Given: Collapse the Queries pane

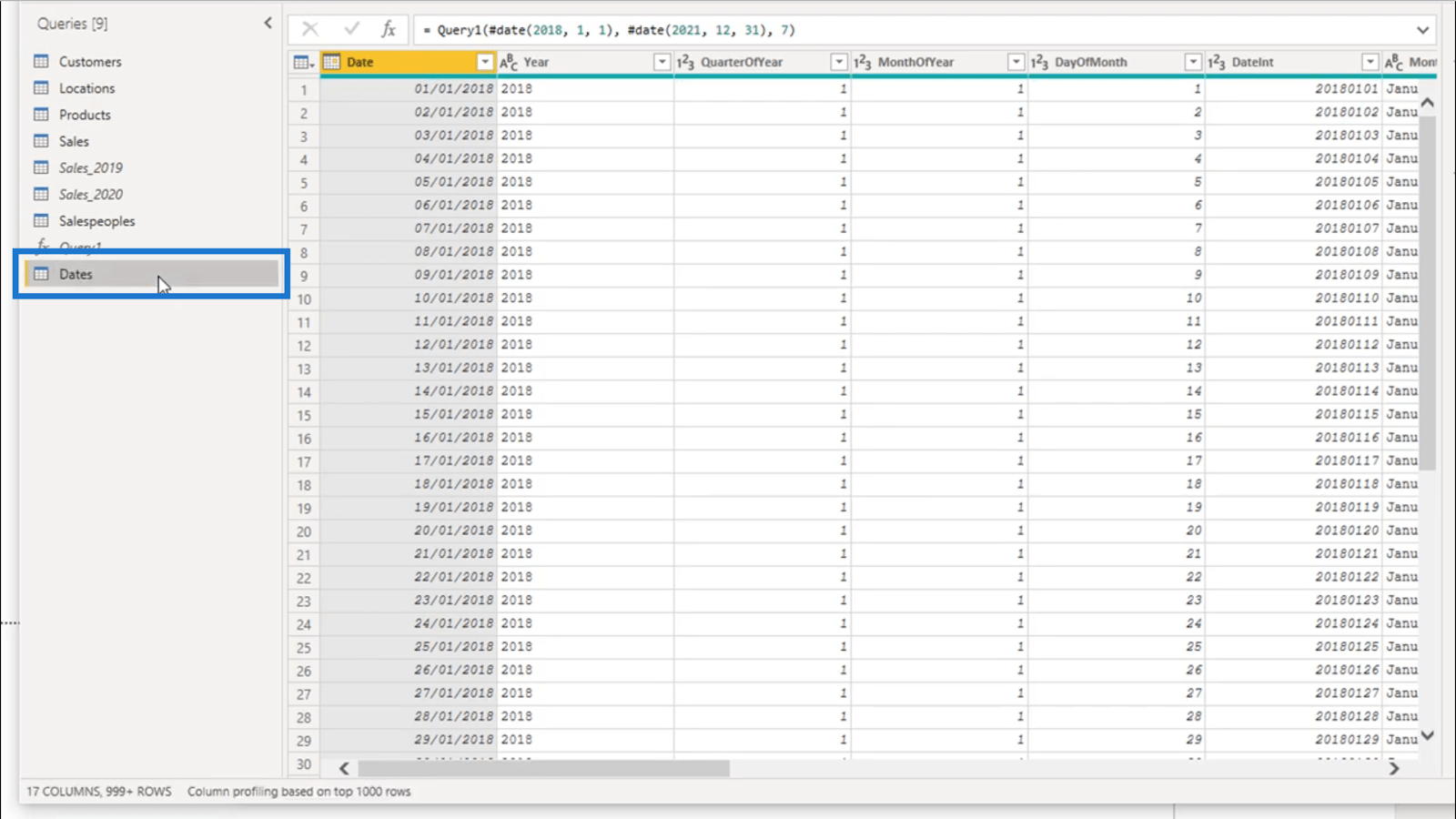Looking at the screenshot, I should [268, 23].
